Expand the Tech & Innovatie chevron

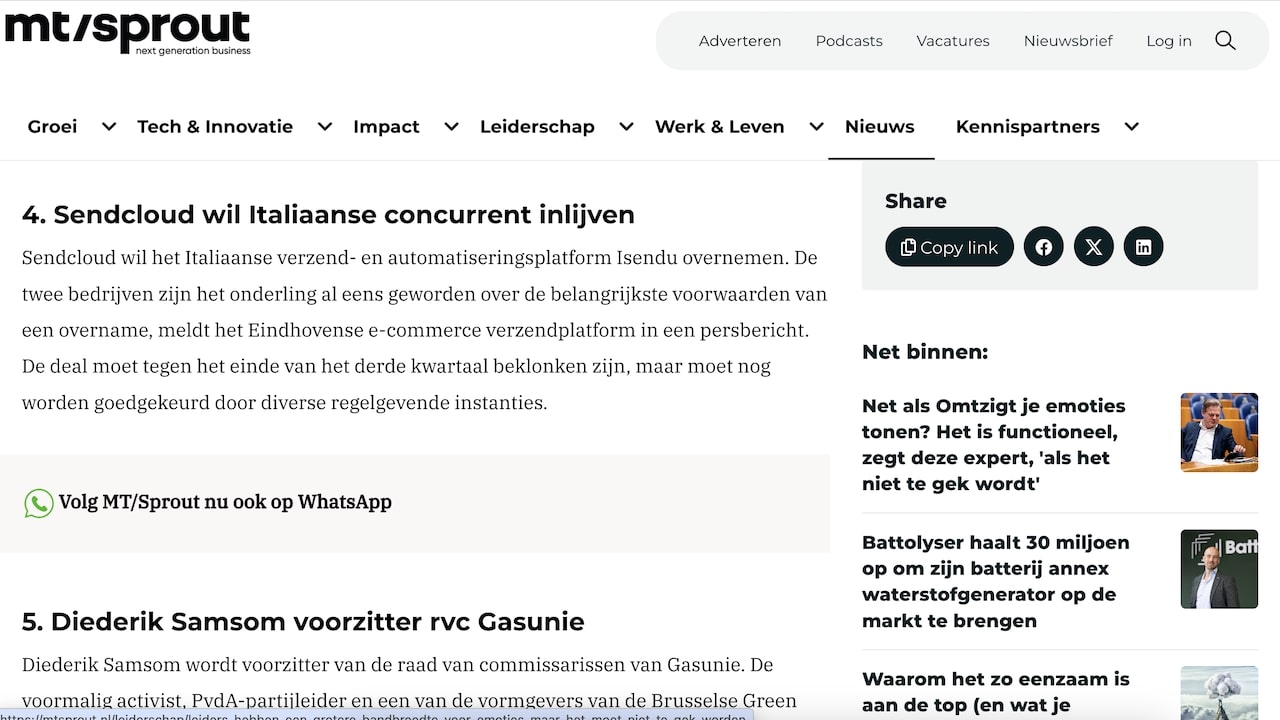(x=325, y=127)
